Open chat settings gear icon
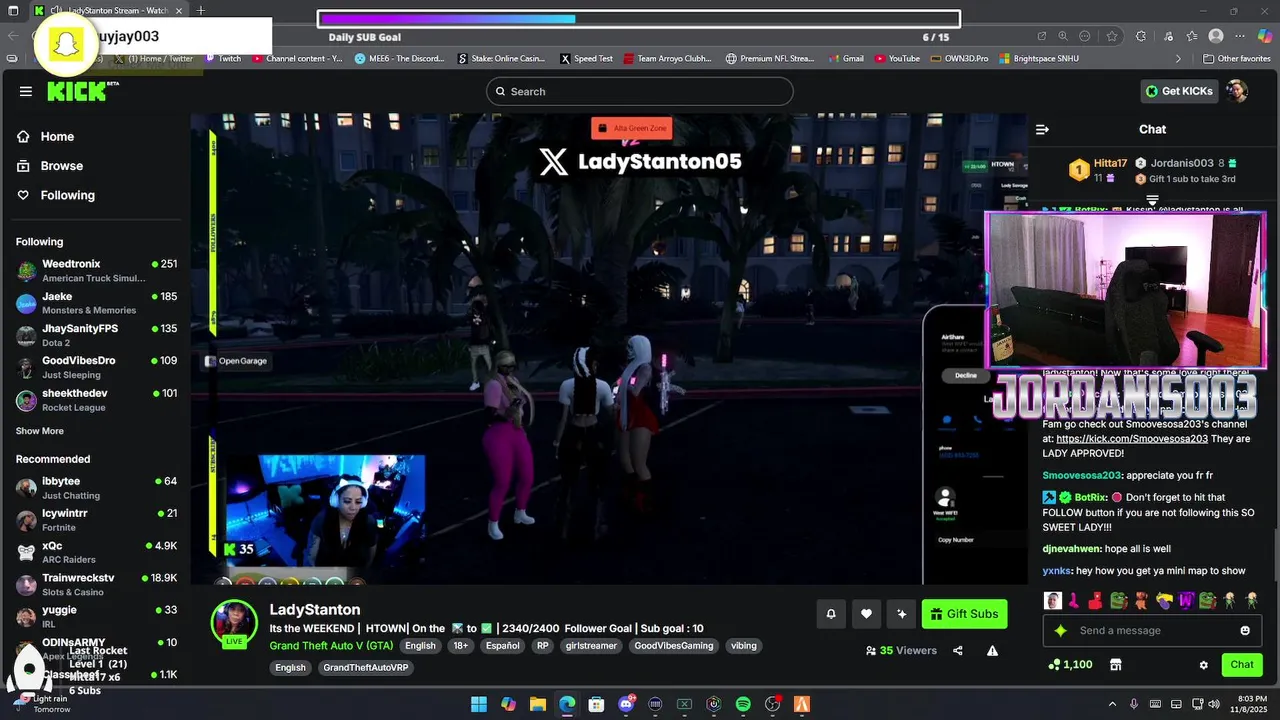This screenshot has height=720, width=1280. (1204, 664)
